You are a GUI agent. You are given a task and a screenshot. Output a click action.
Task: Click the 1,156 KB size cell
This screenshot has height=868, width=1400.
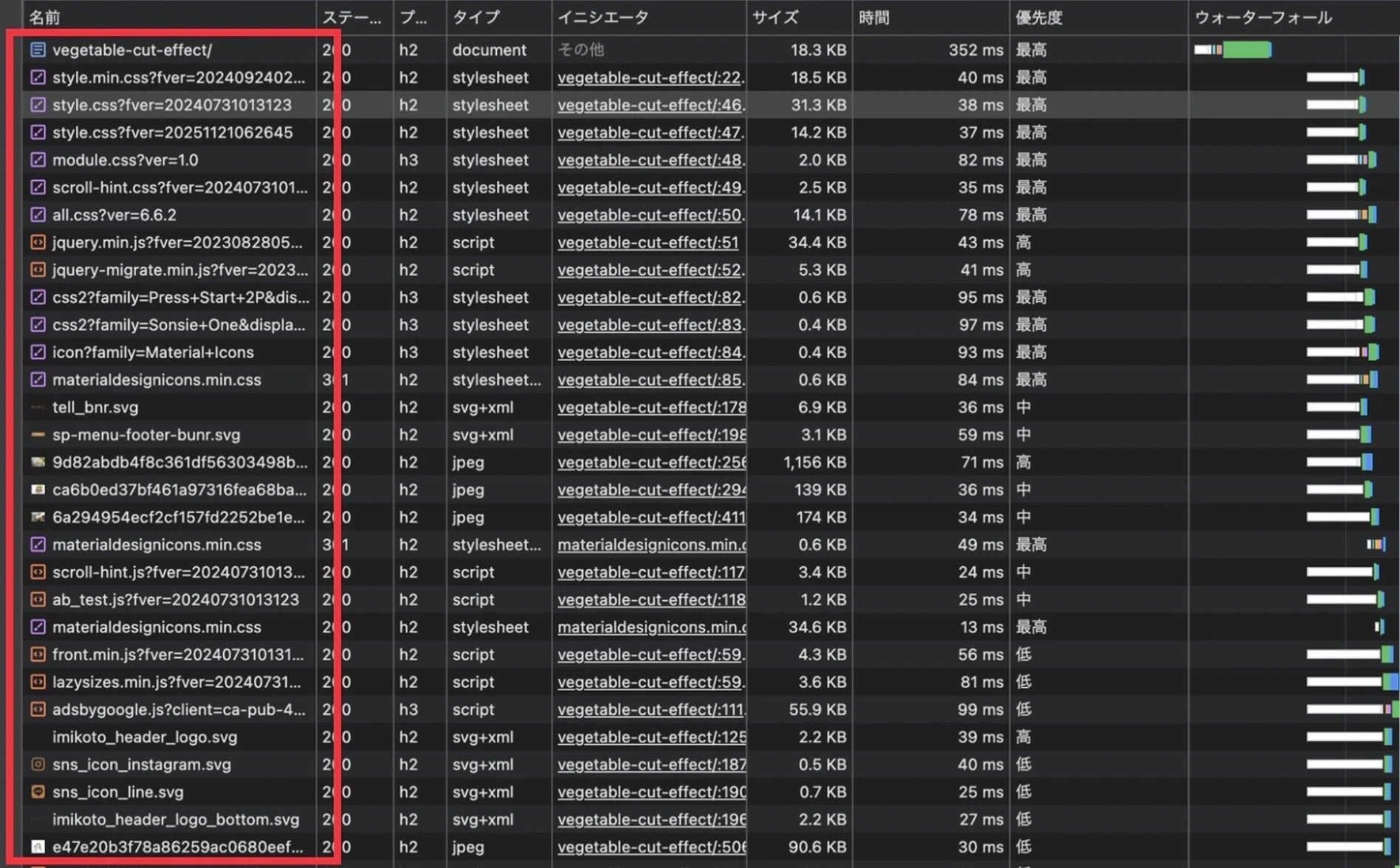point(814,462)
